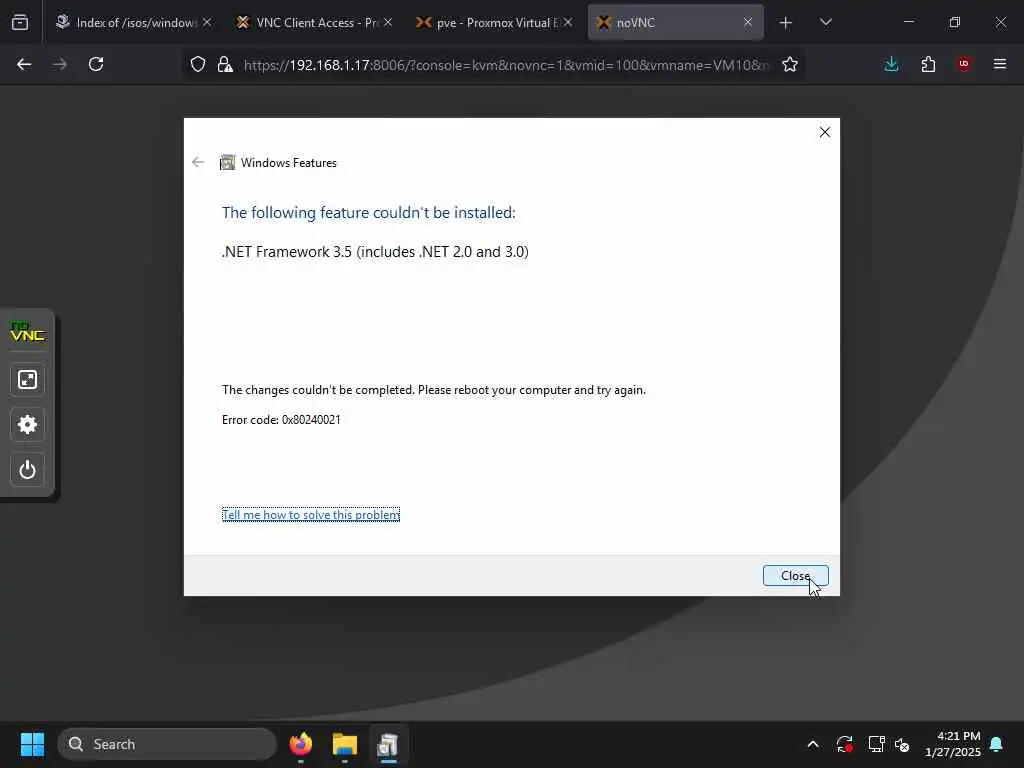Viewport: 1024px width, 768px height.
Task: Switch to 'pve - Proxmox Virtual' tab
Action: click(x=494, y=22)
